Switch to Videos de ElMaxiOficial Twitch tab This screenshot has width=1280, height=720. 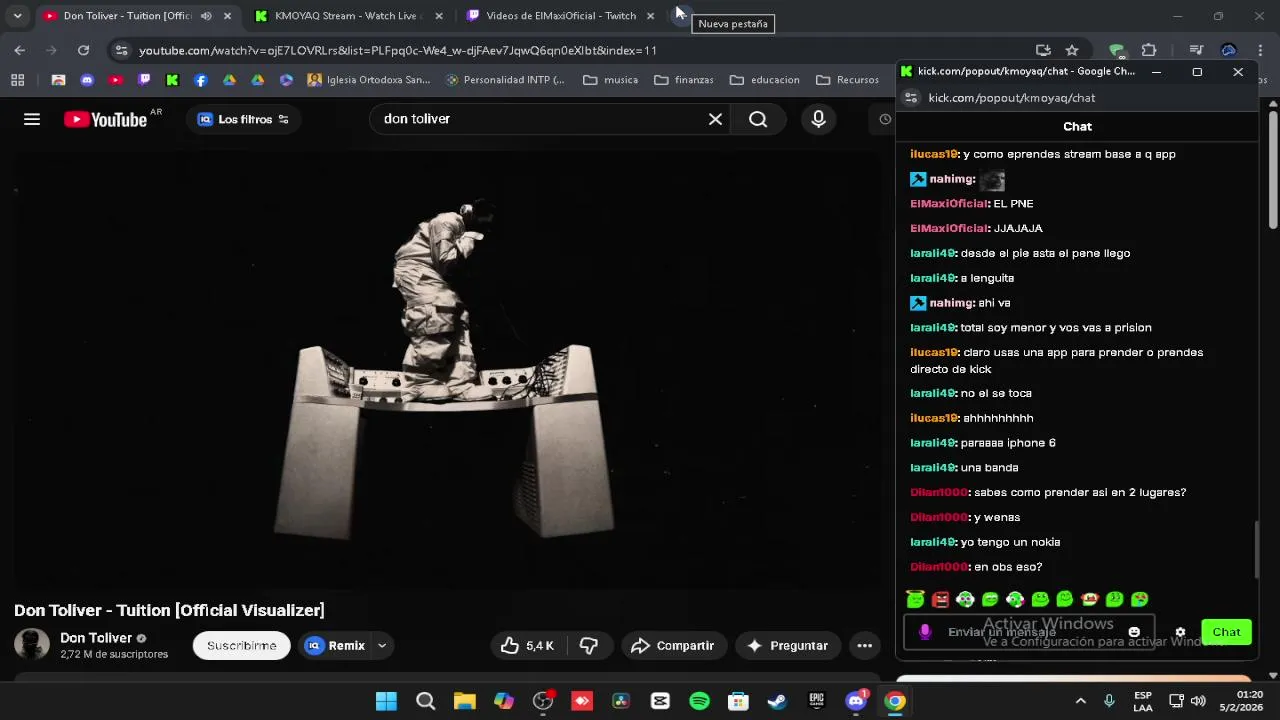pyautogui.click(x=561, y=16)
